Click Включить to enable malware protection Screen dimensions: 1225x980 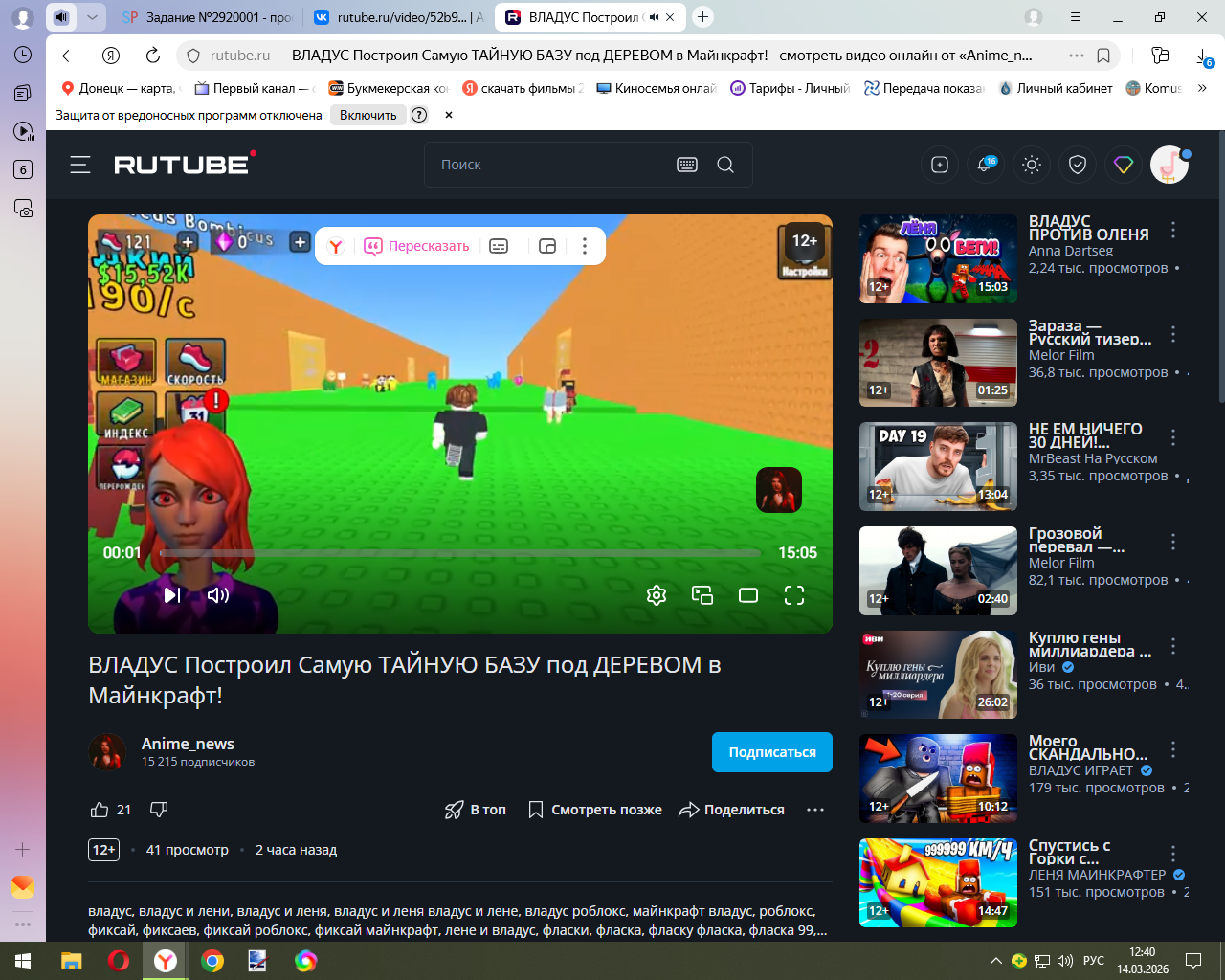click(x=367, y=115)
